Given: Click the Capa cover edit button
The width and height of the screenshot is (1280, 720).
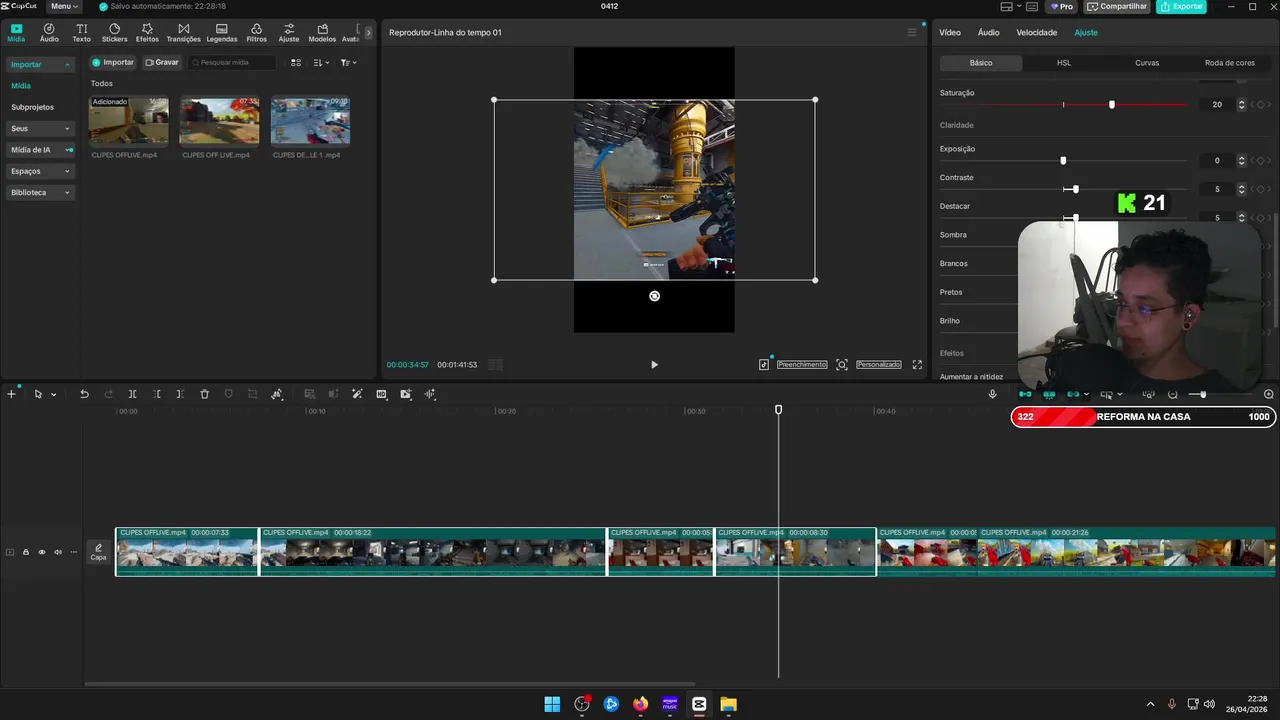Looking at the screenshot, I should click(98, 552).
